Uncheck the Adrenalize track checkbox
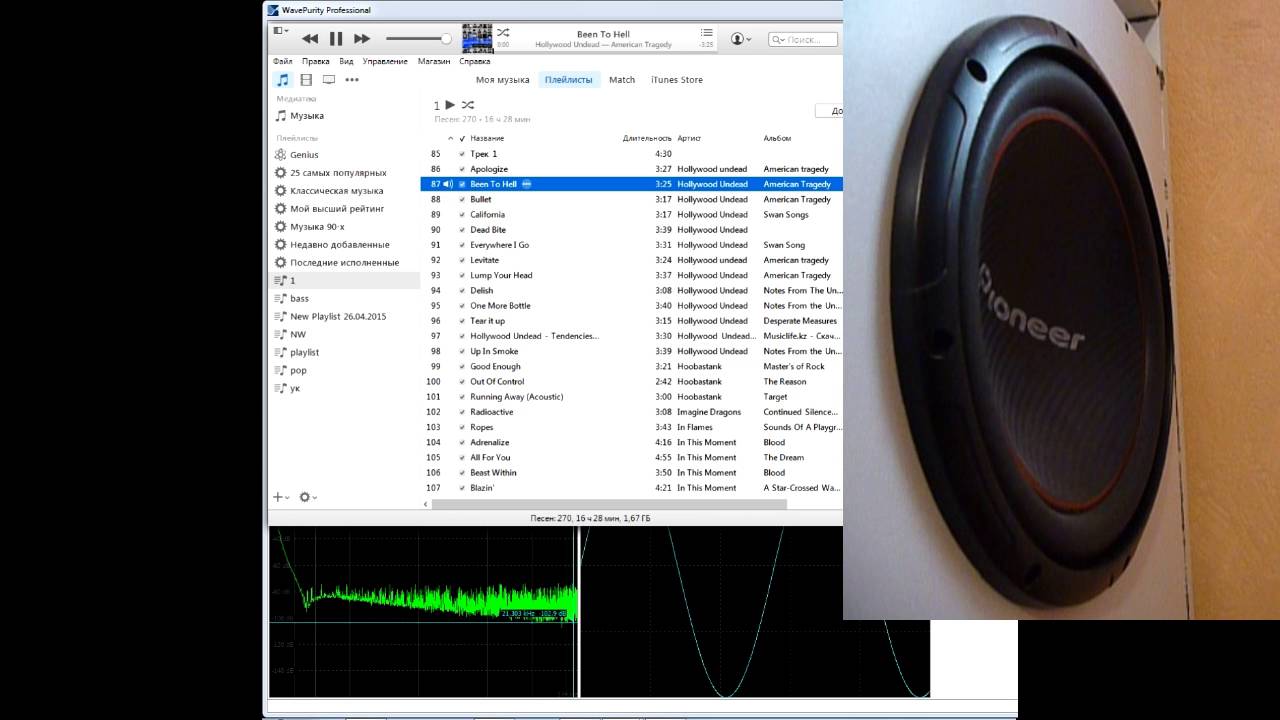1280x720 pixels. pyautogui.click(x=462, y=443)
